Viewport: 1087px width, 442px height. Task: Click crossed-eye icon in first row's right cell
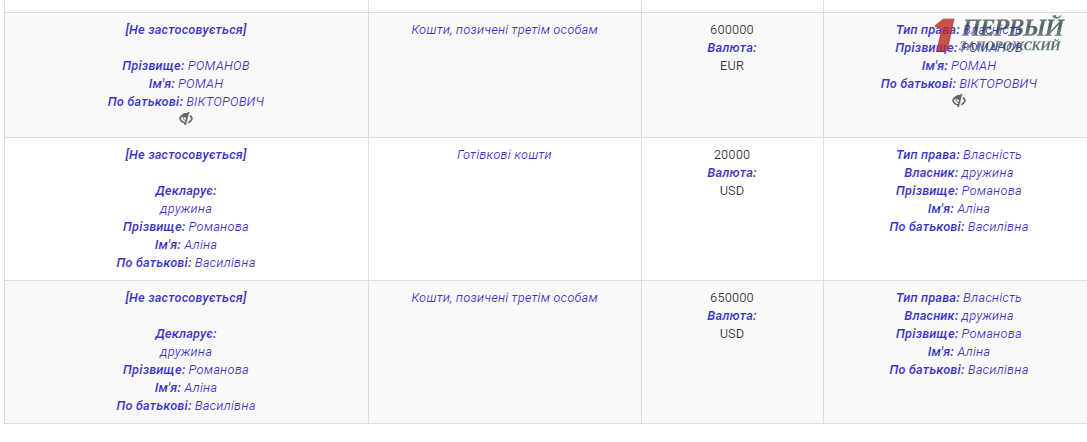tap(959, 101)
